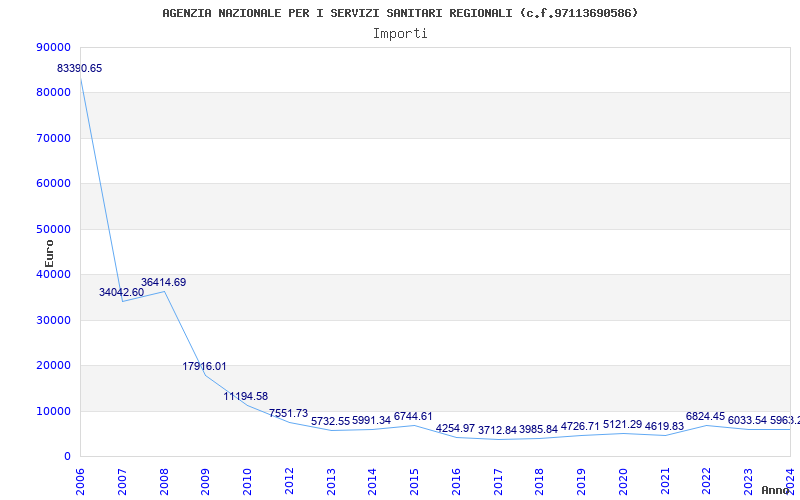Select the 2013 x-axis year label
The width and height of the screenshot is (800, 500).
[331, 482]
